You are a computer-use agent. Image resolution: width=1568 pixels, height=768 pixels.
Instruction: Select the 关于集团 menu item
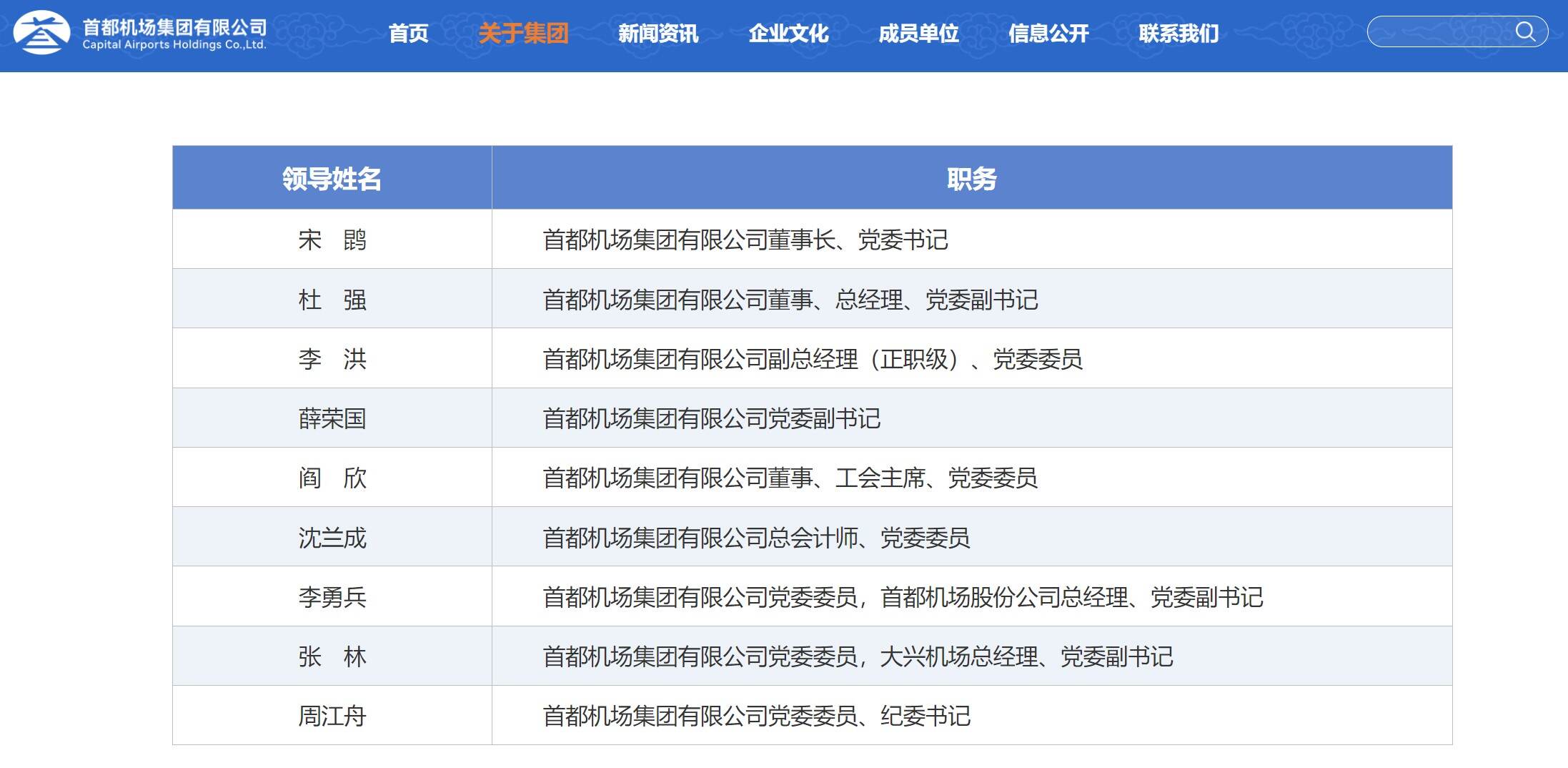(x=523, y=34)
